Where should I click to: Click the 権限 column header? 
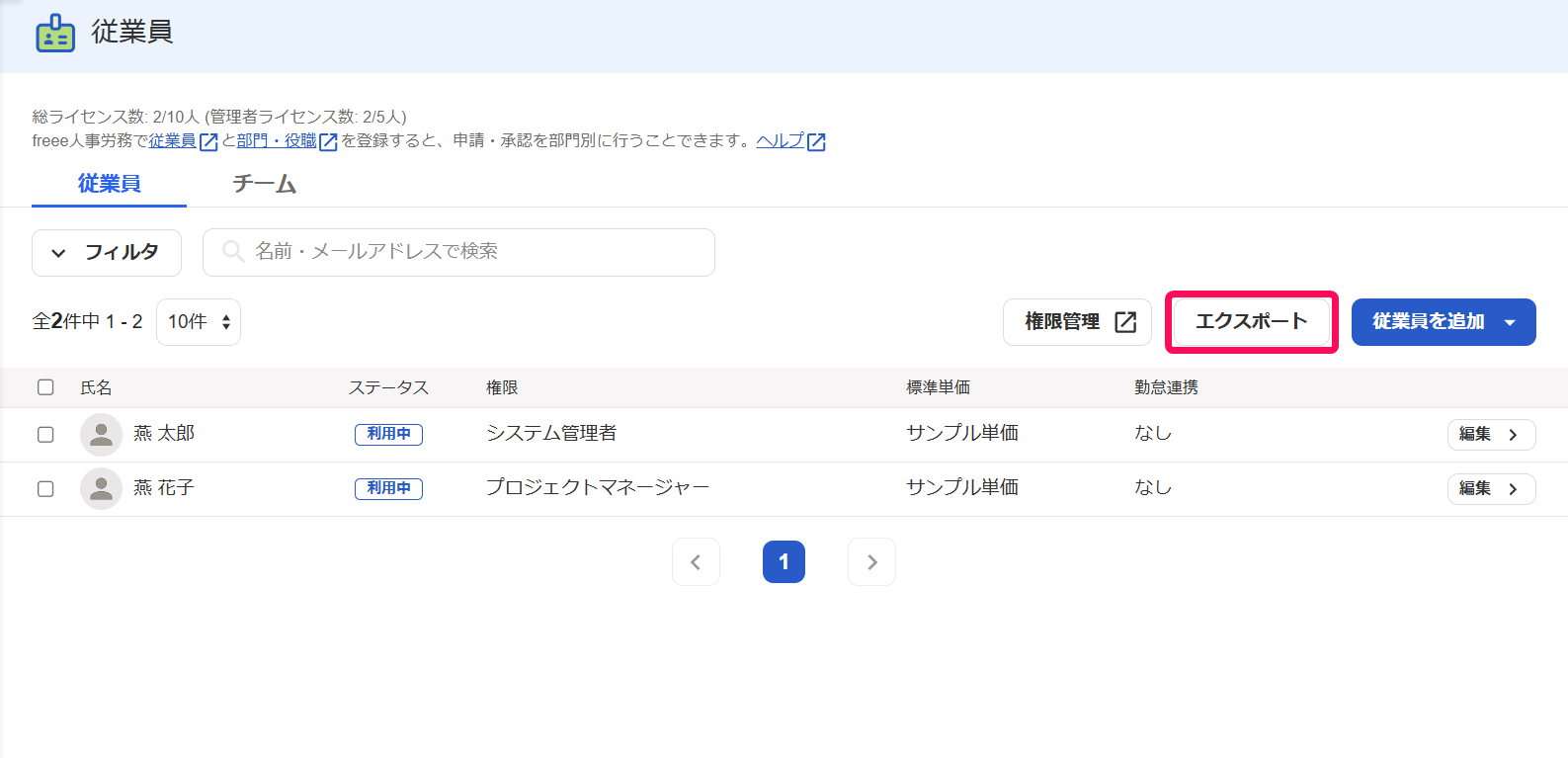point(502,387)
